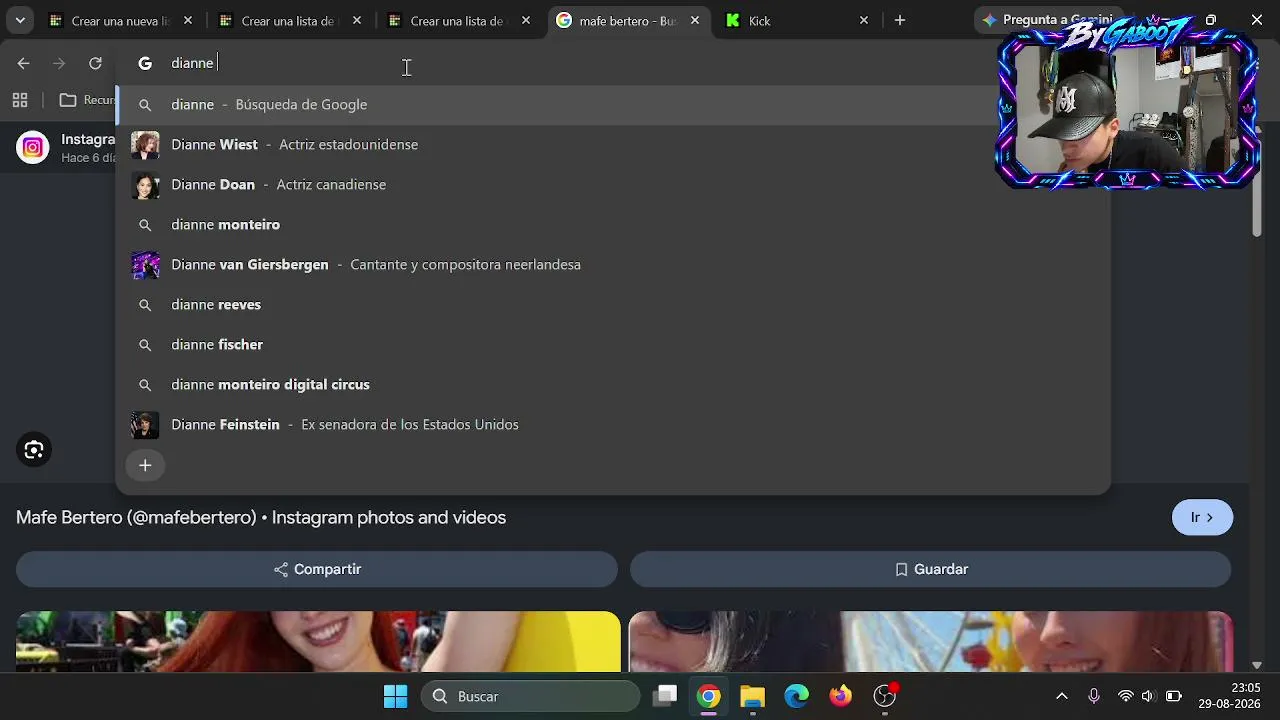The height and width of the screenshot is (720, 1280).
Task: Choose 'dianne monteiro digital circus' suggestion
Action: coord(612,385)
